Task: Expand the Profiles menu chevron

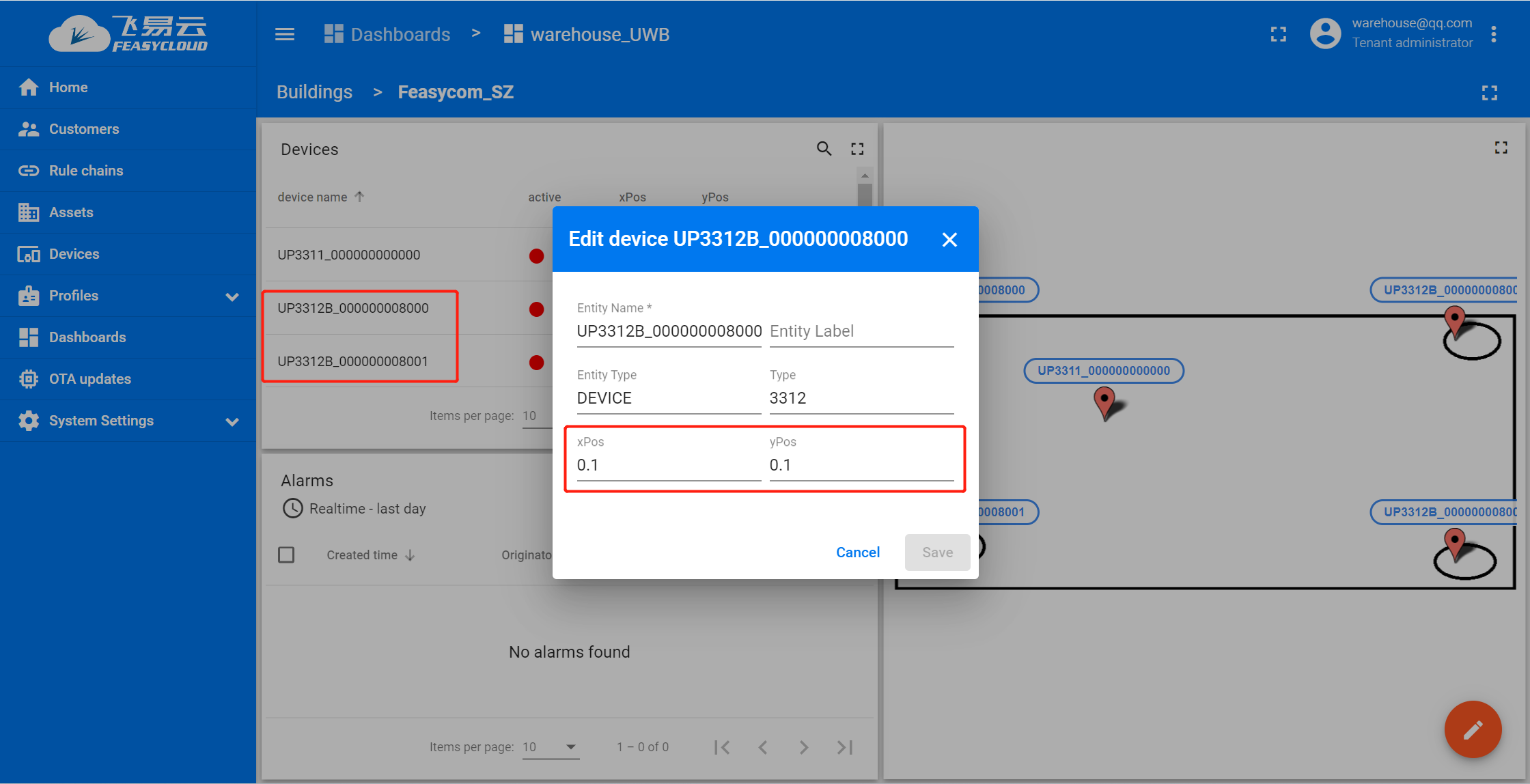Action: coord(232,296)
